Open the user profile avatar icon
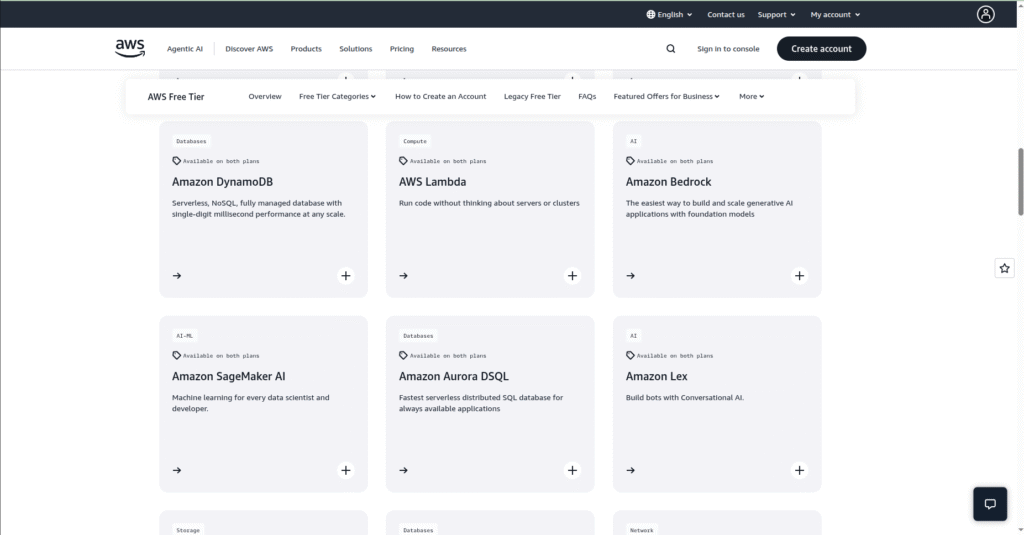 tap(985, 14)
